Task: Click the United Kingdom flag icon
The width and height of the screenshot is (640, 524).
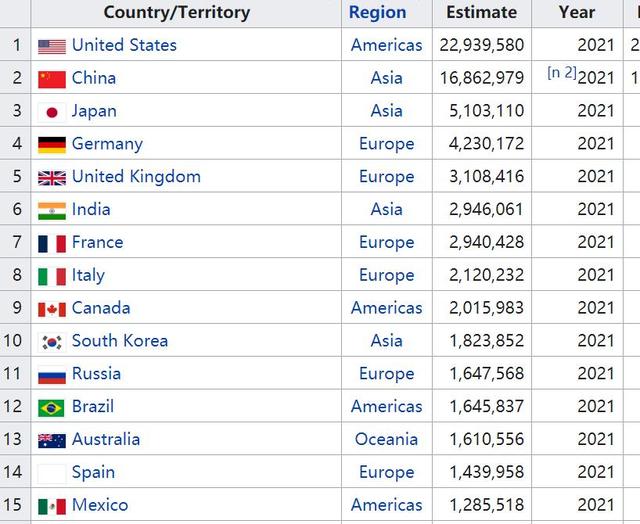Action: (x=52, y=178)
